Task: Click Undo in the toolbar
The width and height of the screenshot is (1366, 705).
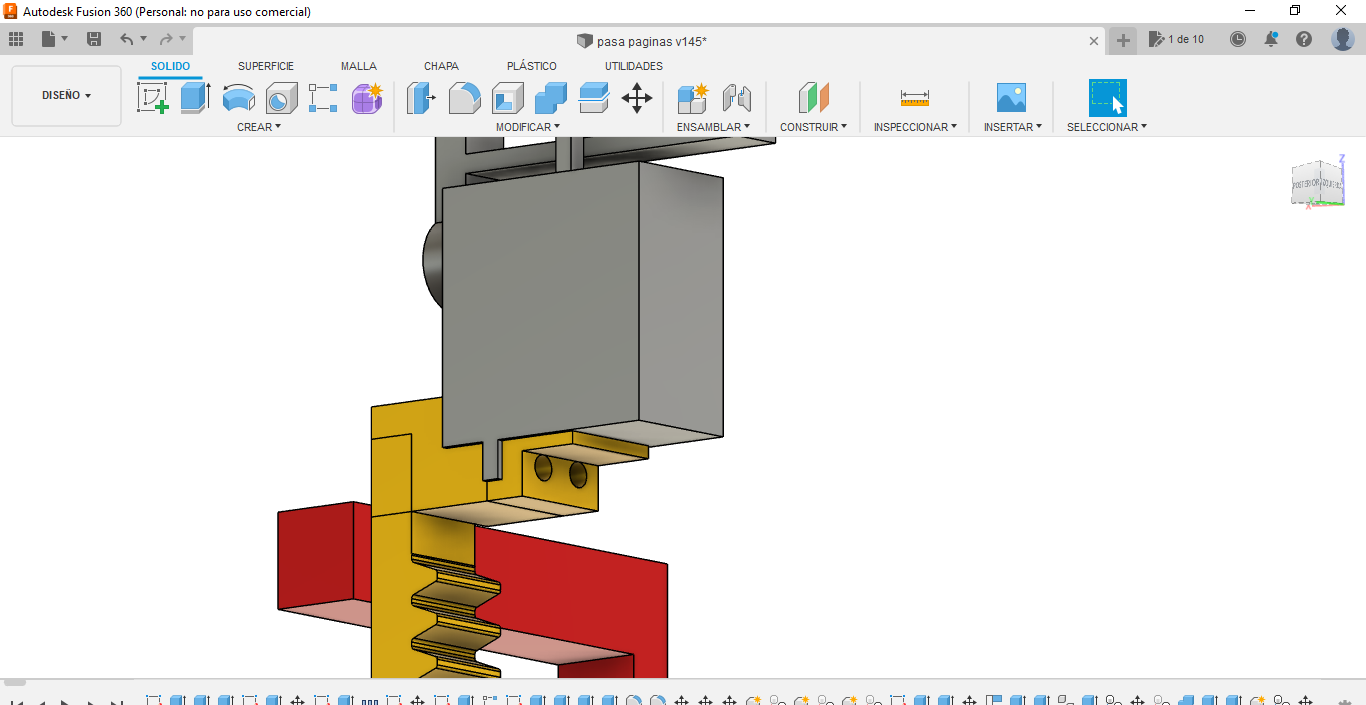Action: coord(124,39)
